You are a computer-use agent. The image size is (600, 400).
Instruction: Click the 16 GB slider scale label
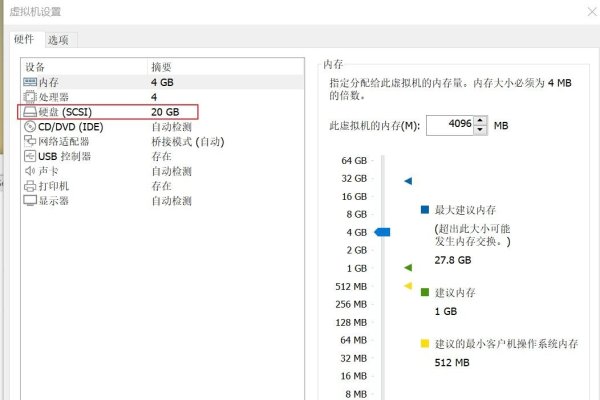[354, 196]
